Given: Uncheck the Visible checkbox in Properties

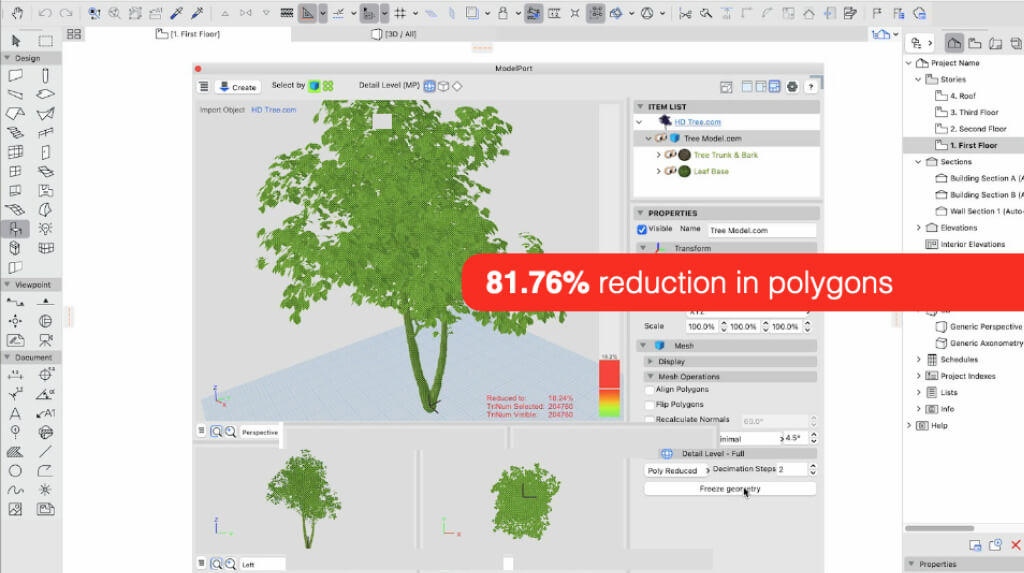Looking at the screenshot, I should coord(642,229).
